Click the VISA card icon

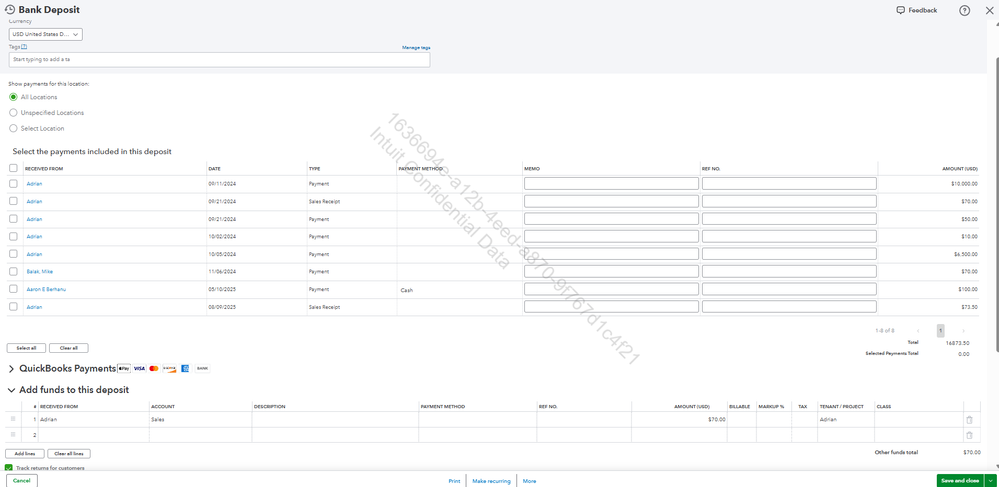tap(139, 368)
